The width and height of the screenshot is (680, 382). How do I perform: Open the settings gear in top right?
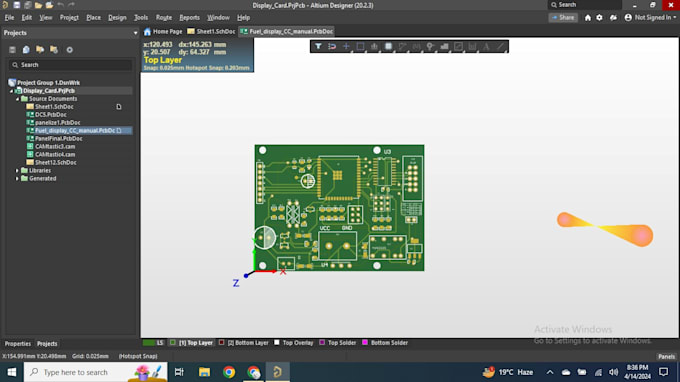(599, 18)
